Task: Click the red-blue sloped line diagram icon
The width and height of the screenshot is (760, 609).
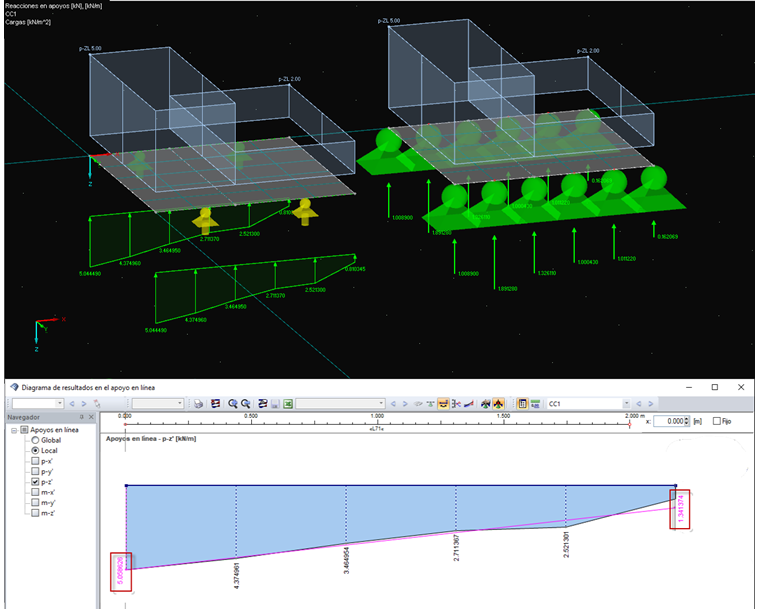Action: click(469, 404)
